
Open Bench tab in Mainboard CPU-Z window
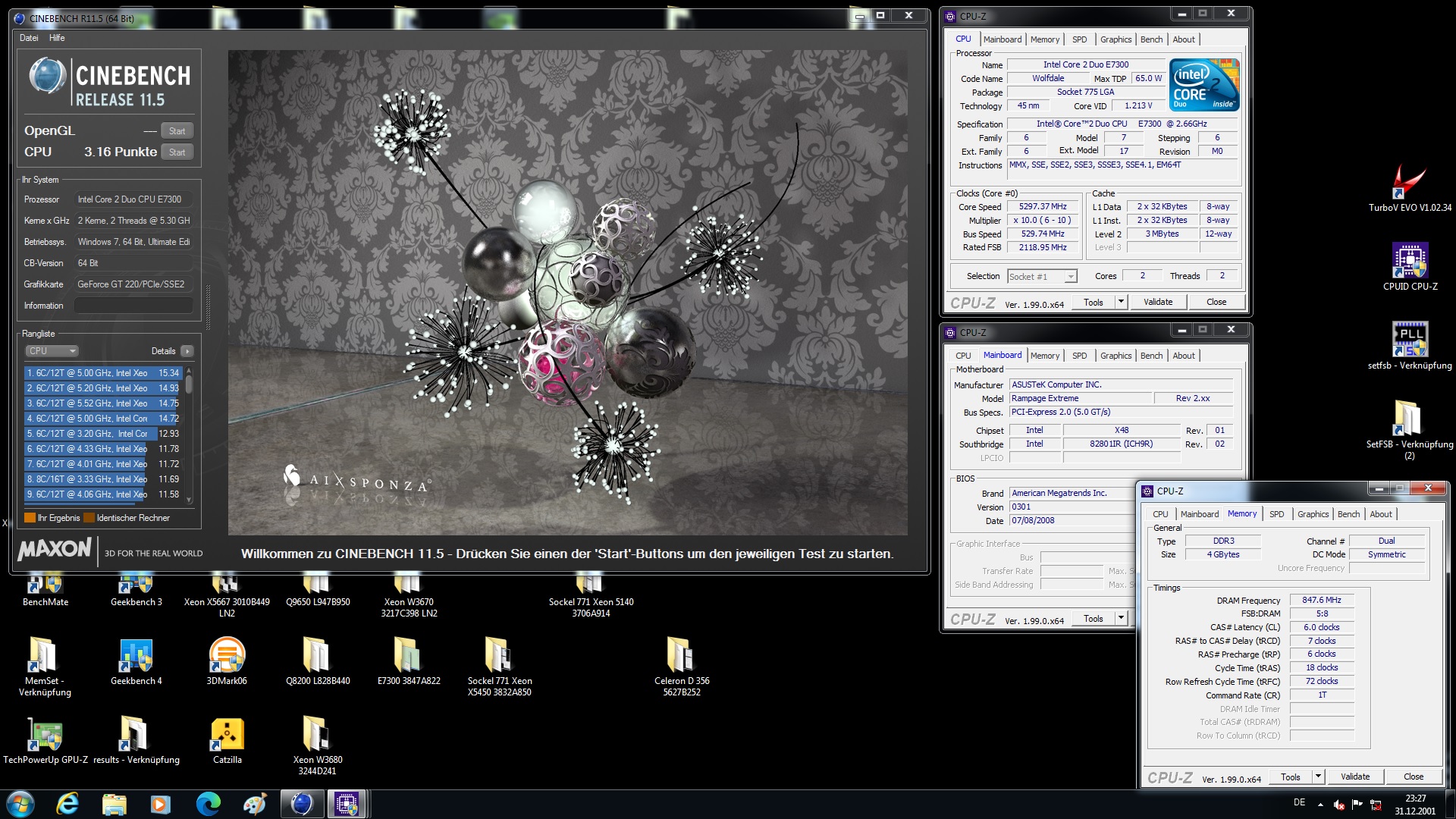(x=1151, y=356)
